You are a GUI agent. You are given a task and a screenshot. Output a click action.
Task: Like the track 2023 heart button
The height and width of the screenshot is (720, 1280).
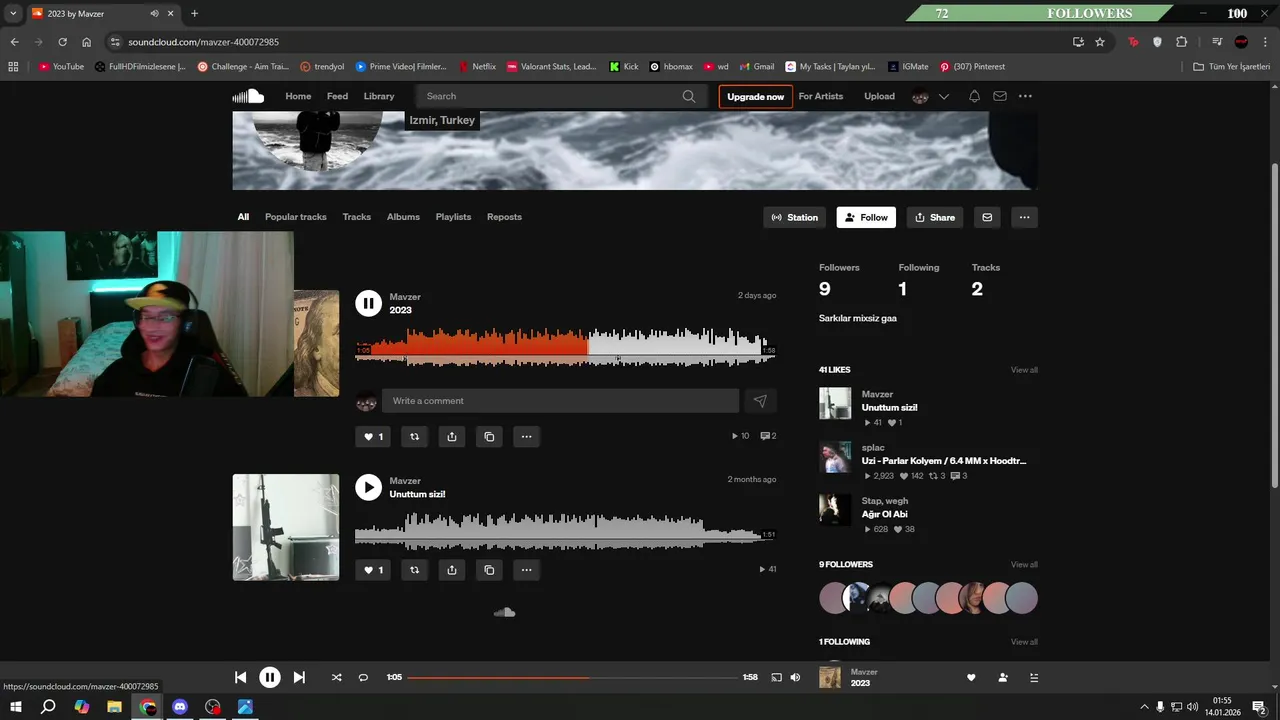373,436
